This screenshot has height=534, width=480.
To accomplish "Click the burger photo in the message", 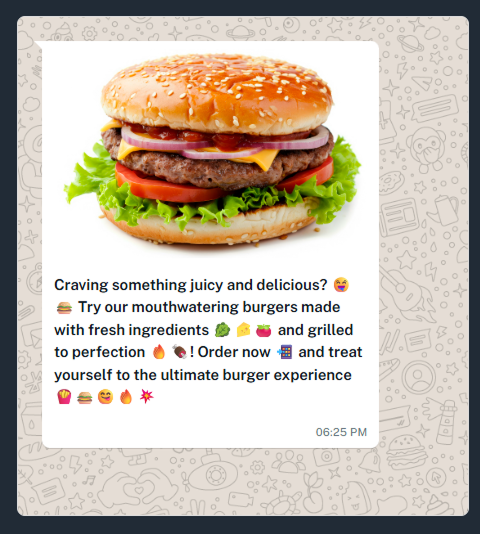I will [x=212, y=150].
